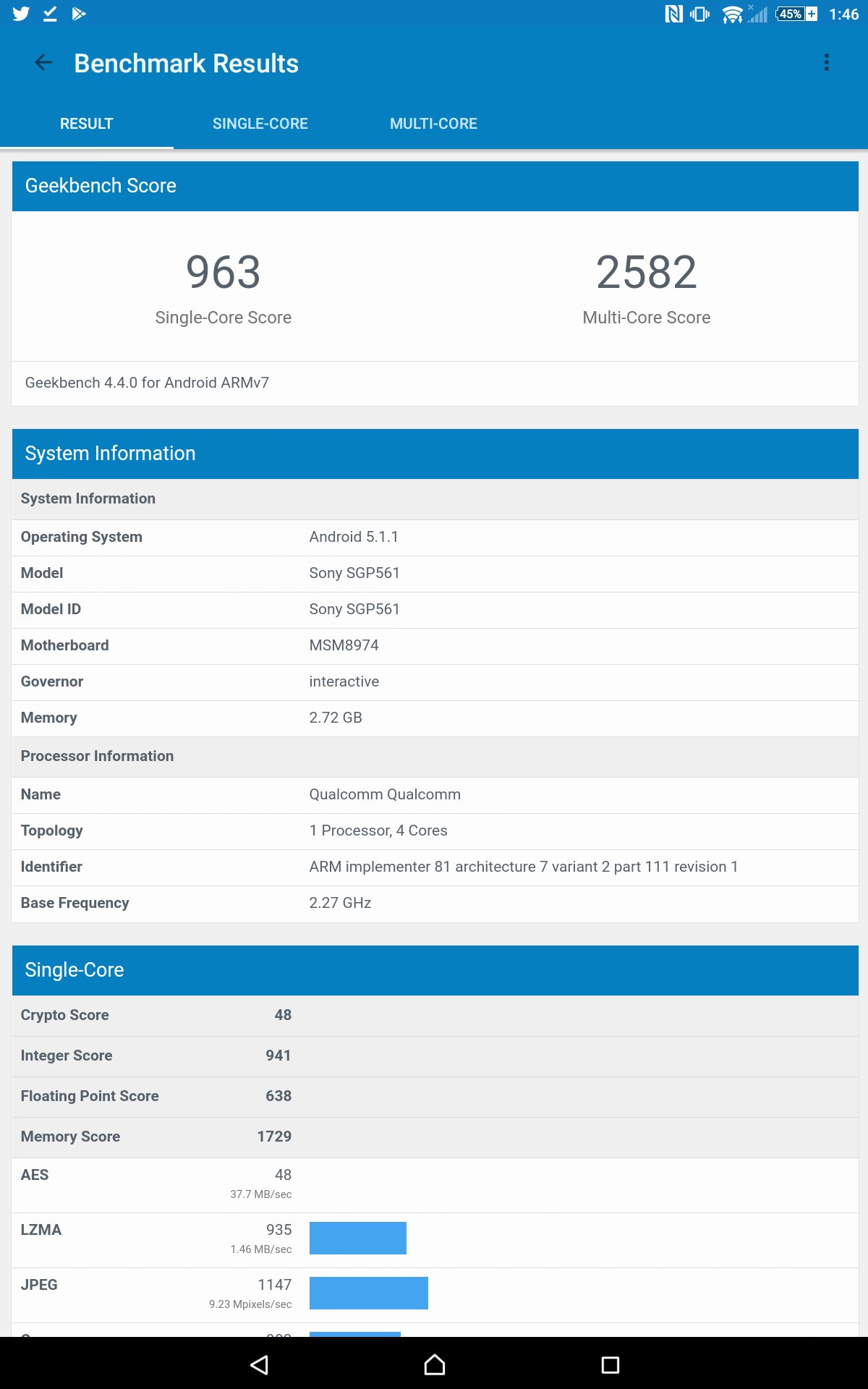868x1389 pixels.
Task: Tap the Qualcomm Qualcomm processor name
Action: point(385,794)
